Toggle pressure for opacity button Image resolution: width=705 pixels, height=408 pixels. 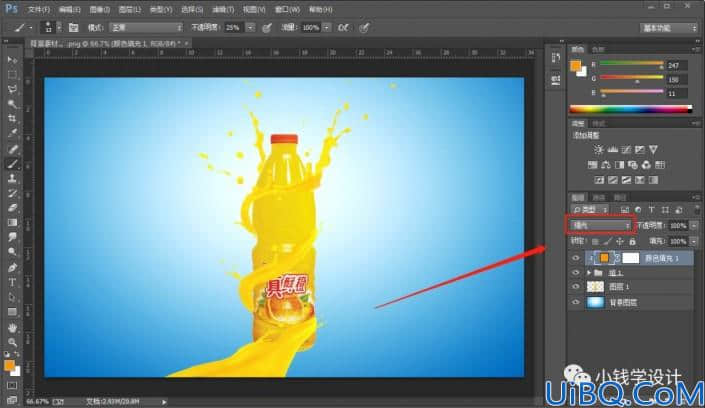[267, 28]
